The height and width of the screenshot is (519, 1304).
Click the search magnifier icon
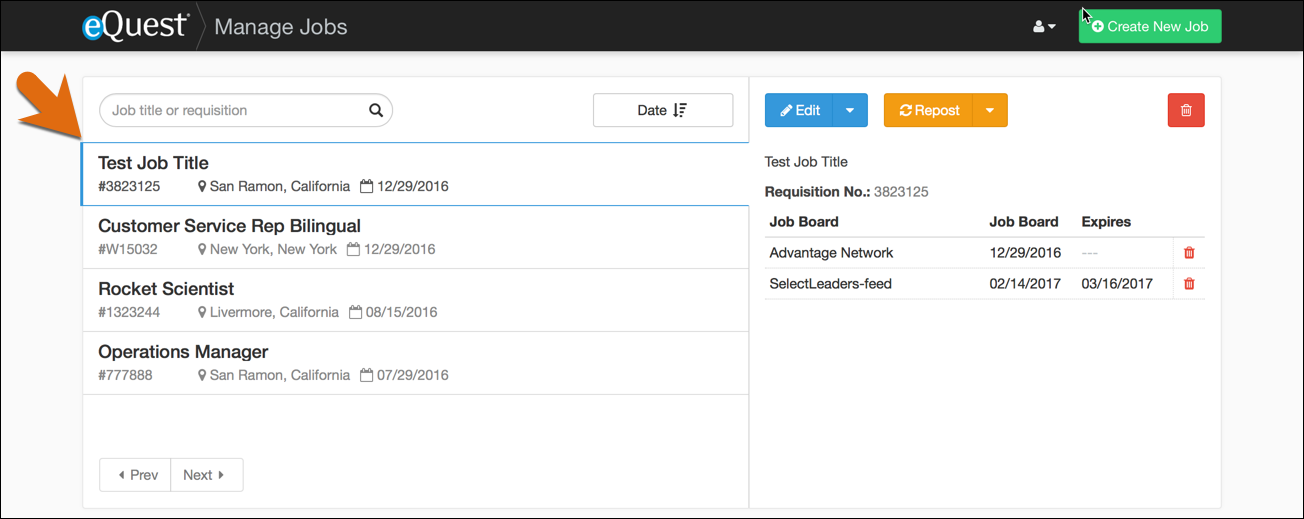point(376,111)
